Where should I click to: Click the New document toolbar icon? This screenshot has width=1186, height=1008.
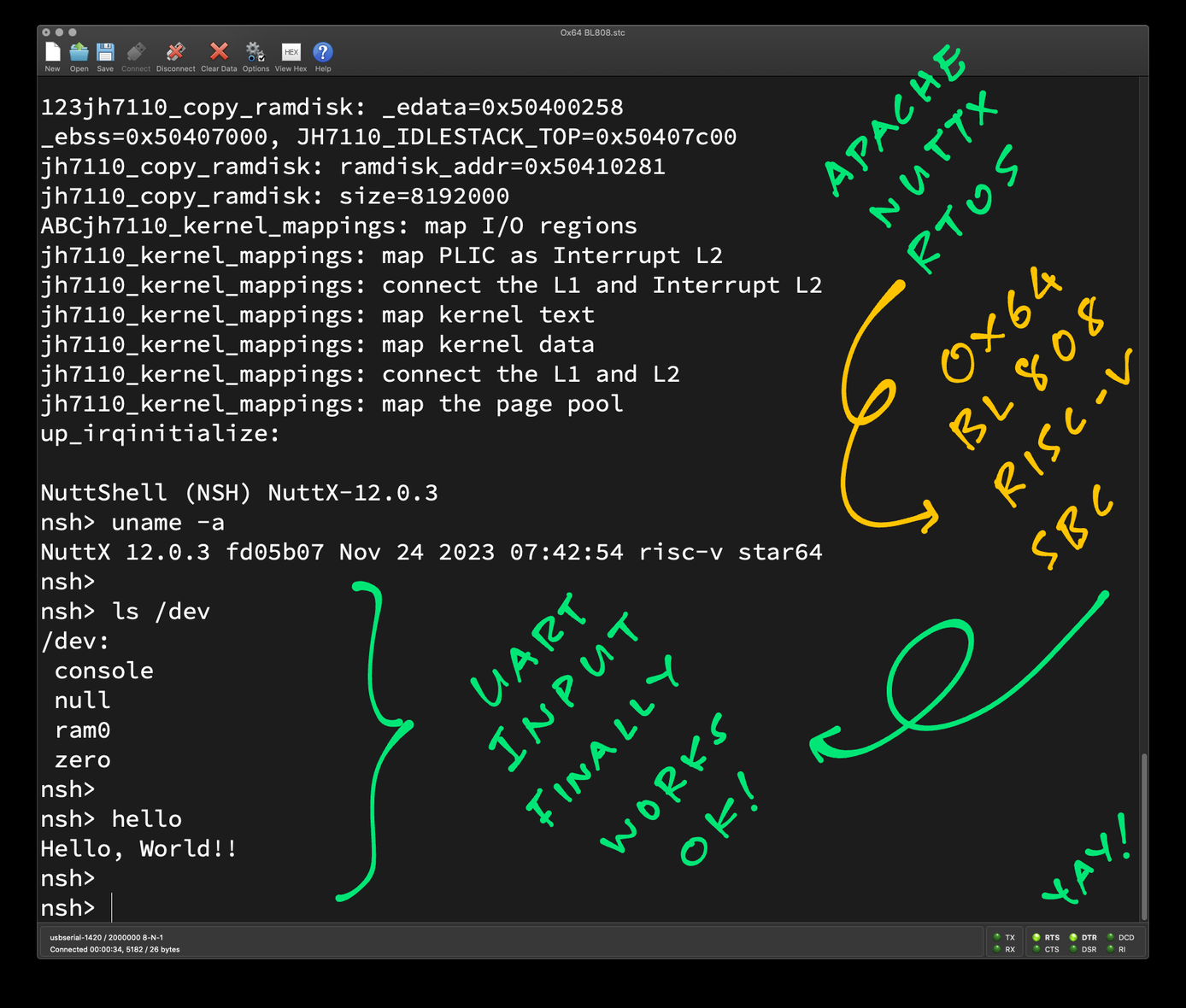52,53
